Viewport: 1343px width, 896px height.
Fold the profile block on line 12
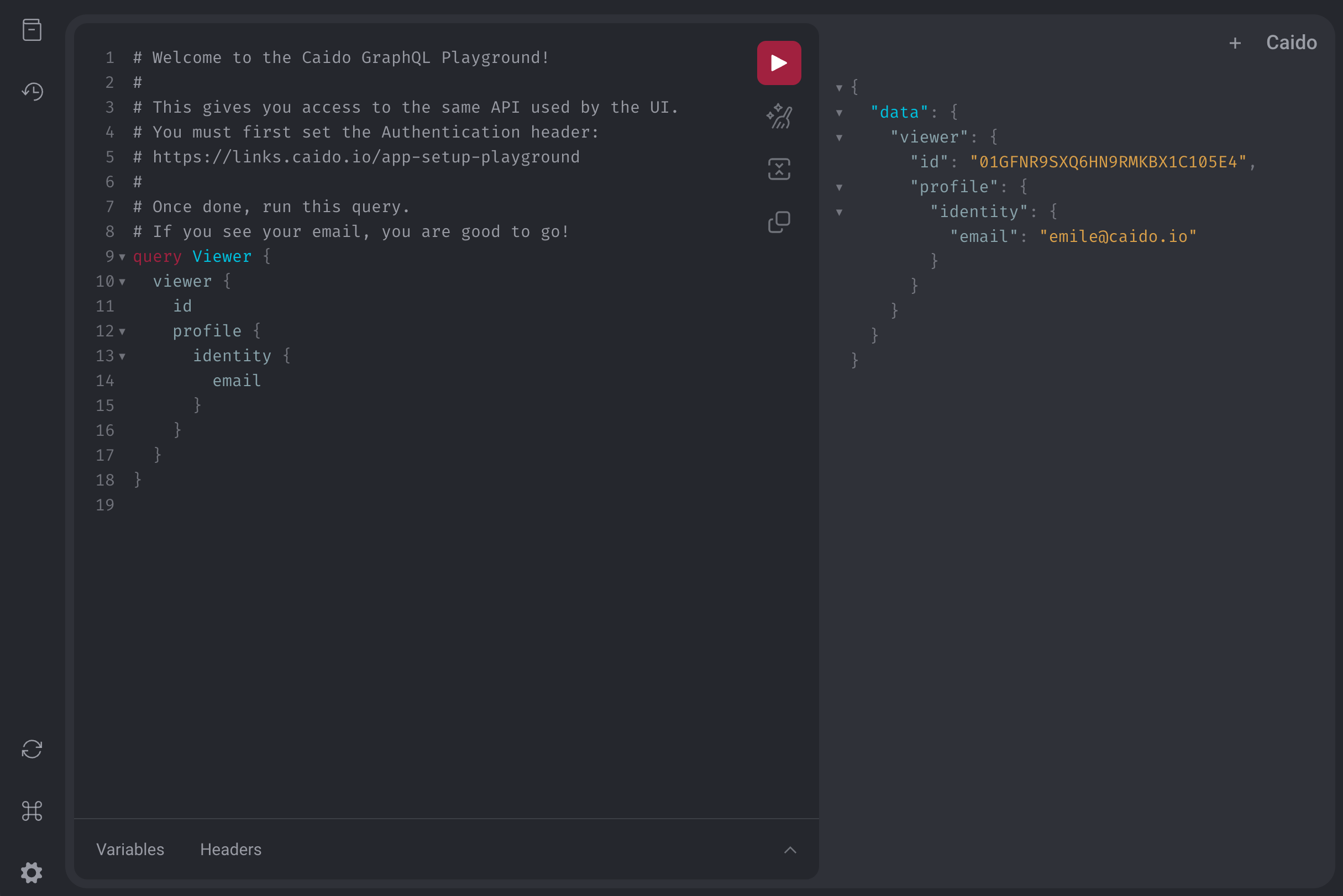(x=122, y=331)
